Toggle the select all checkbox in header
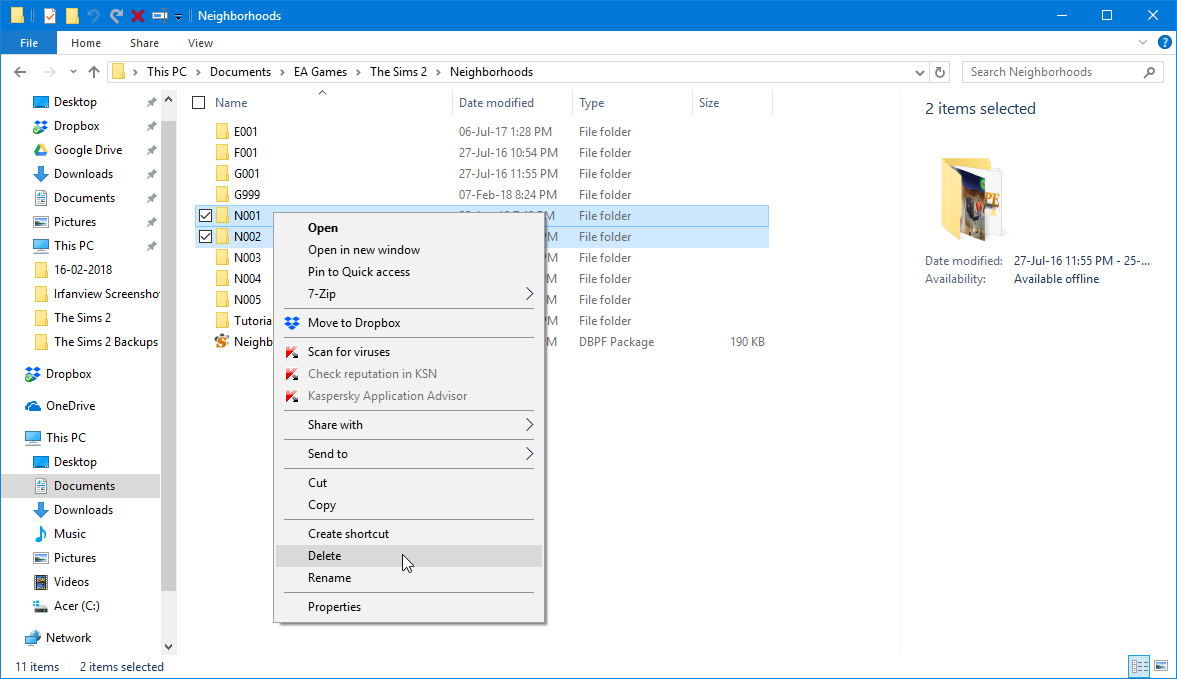 pos(198,103)
